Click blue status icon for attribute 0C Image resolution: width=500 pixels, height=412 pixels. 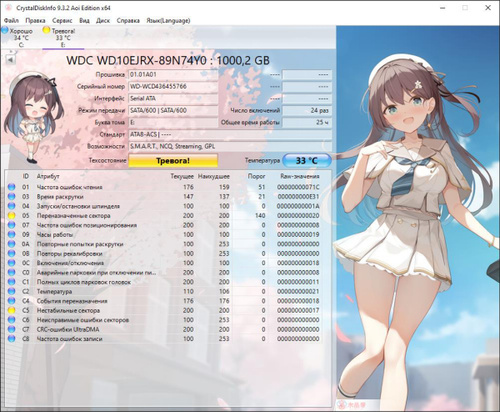(12, 263)
